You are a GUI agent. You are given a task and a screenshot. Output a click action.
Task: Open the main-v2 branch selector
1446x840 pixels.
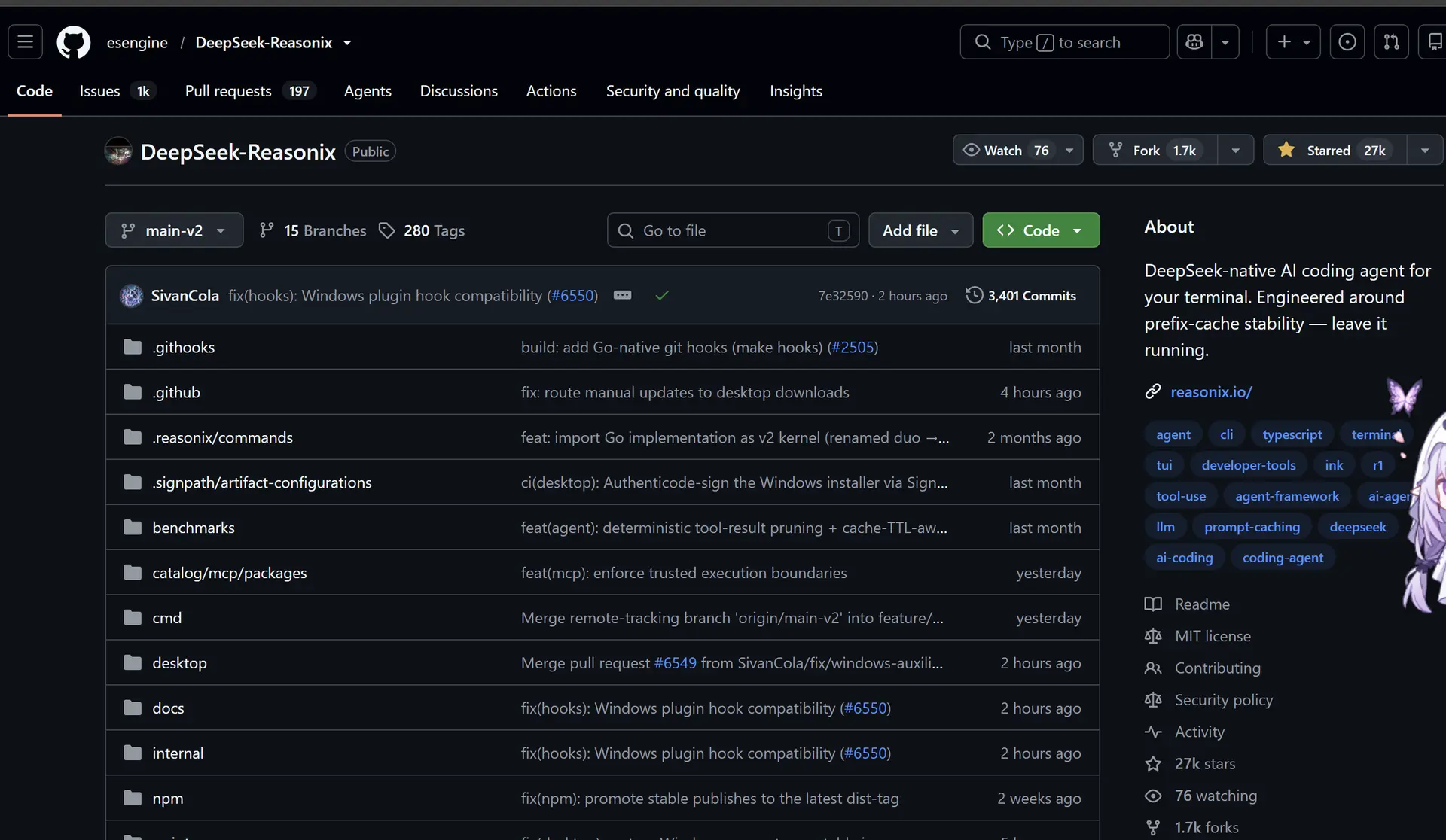point(174,230)
